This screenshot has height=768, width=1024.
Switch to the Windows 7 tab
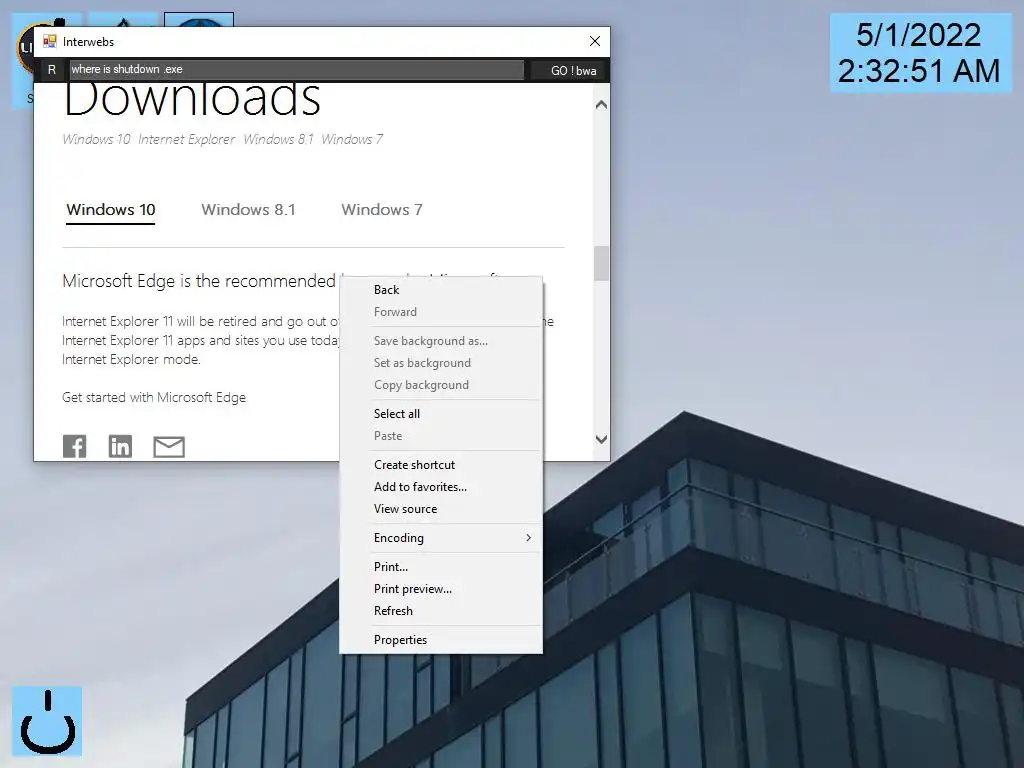(382, 210)
